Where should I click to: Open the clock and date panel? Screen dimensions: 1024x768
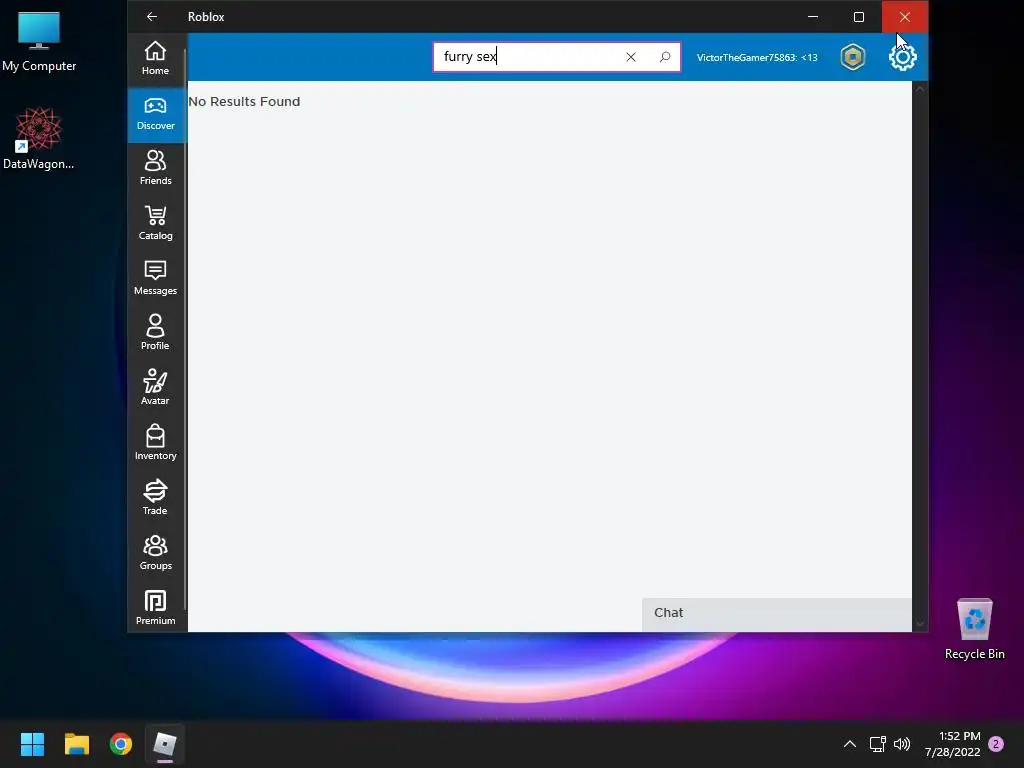[953, 744]
